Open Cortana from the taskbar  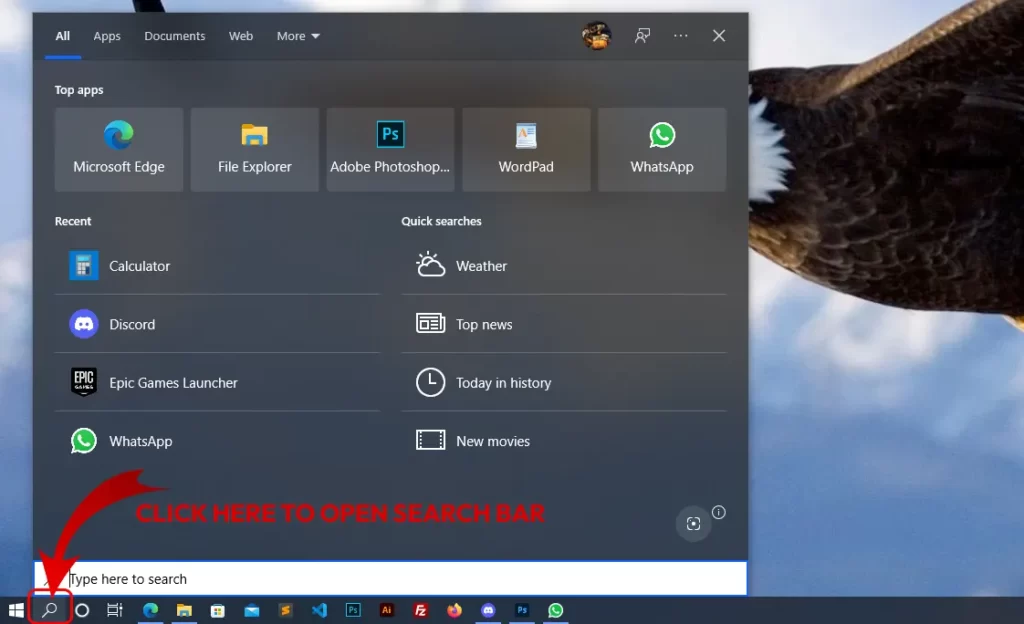pyautogui.click(x=82, y=610)
